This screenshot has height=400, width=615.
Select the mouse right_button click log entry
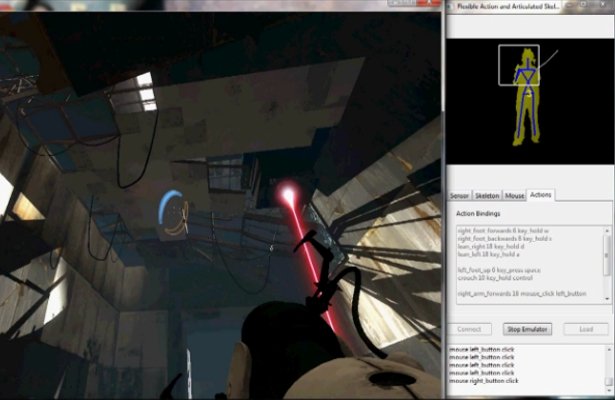pos(482,380)
